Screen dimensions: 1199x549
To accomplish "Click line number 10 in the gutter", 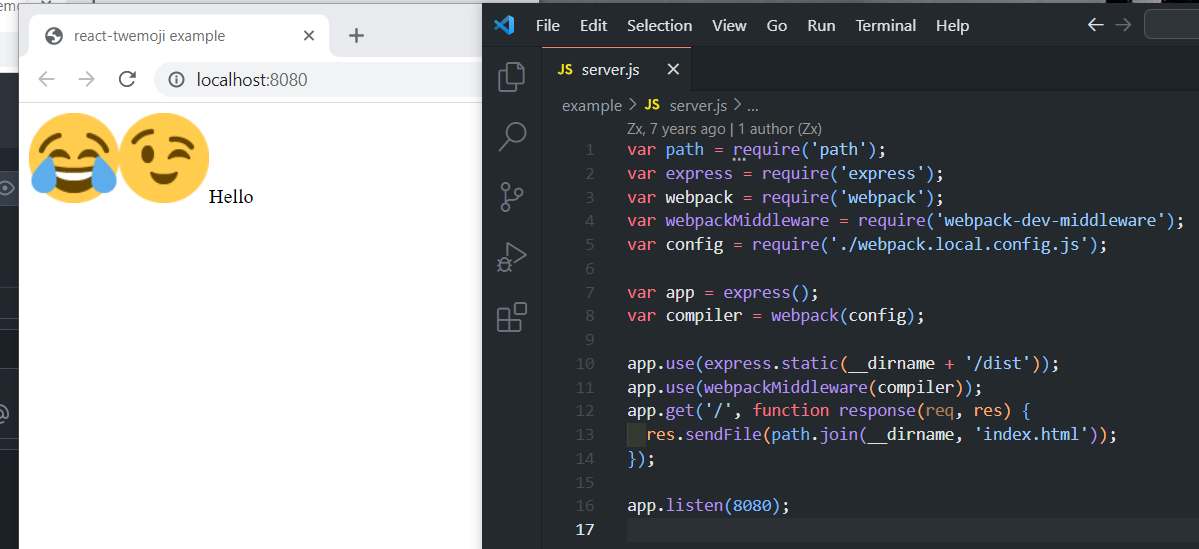I will pyautogui.click(x=585, y=363).
